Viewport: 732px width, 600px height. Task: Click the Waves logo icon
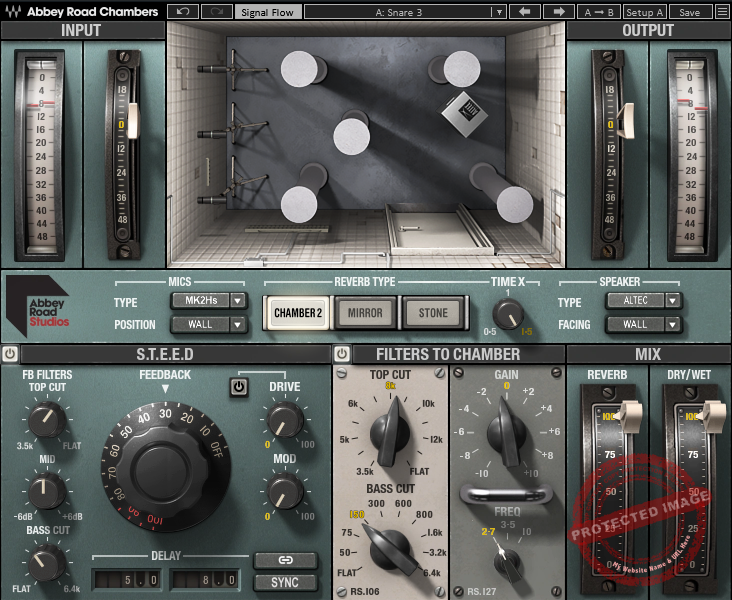point(13,12)
